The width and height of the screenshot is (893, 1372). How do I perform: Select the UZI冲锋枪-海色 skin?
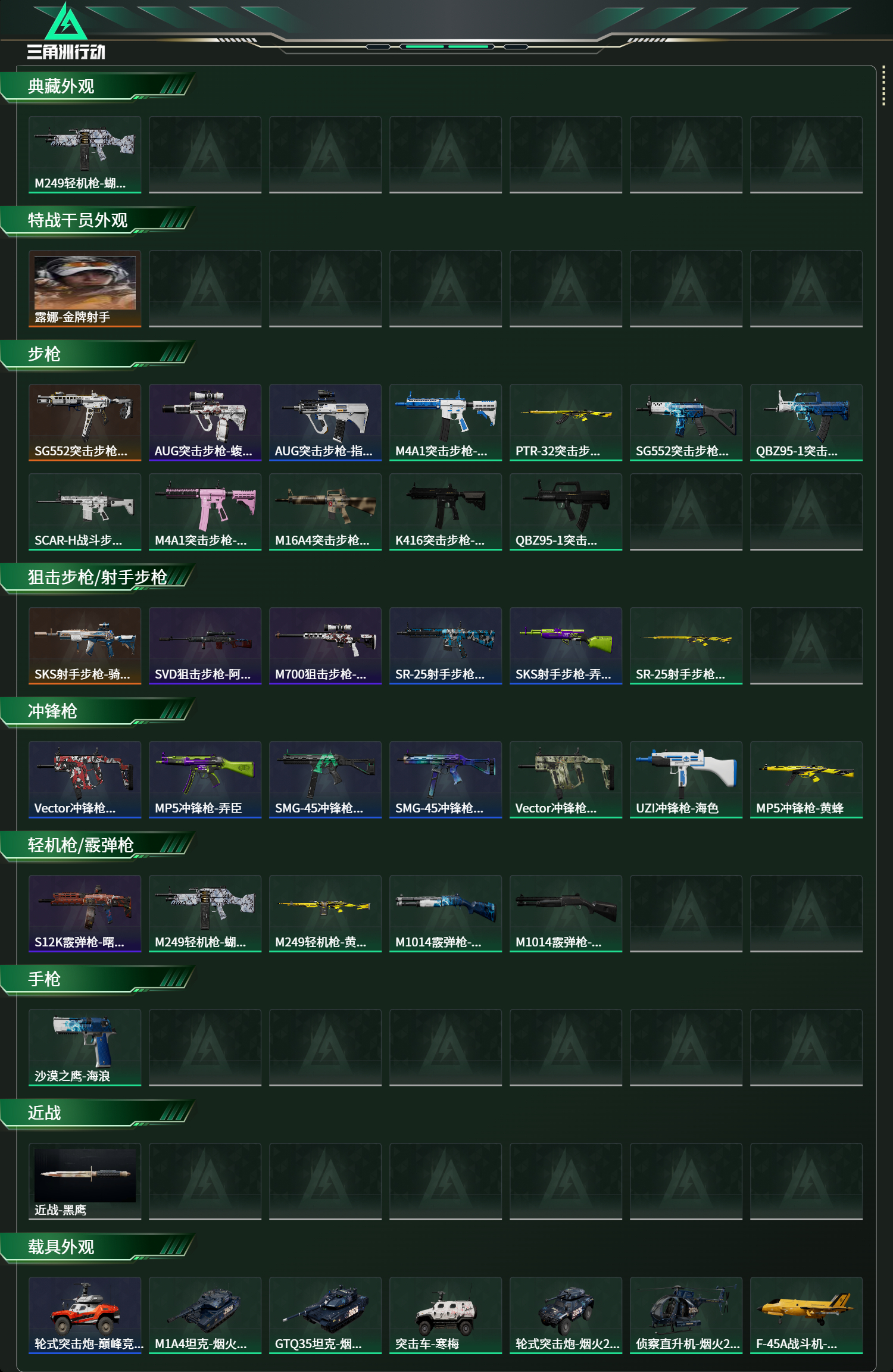[686, 780]
